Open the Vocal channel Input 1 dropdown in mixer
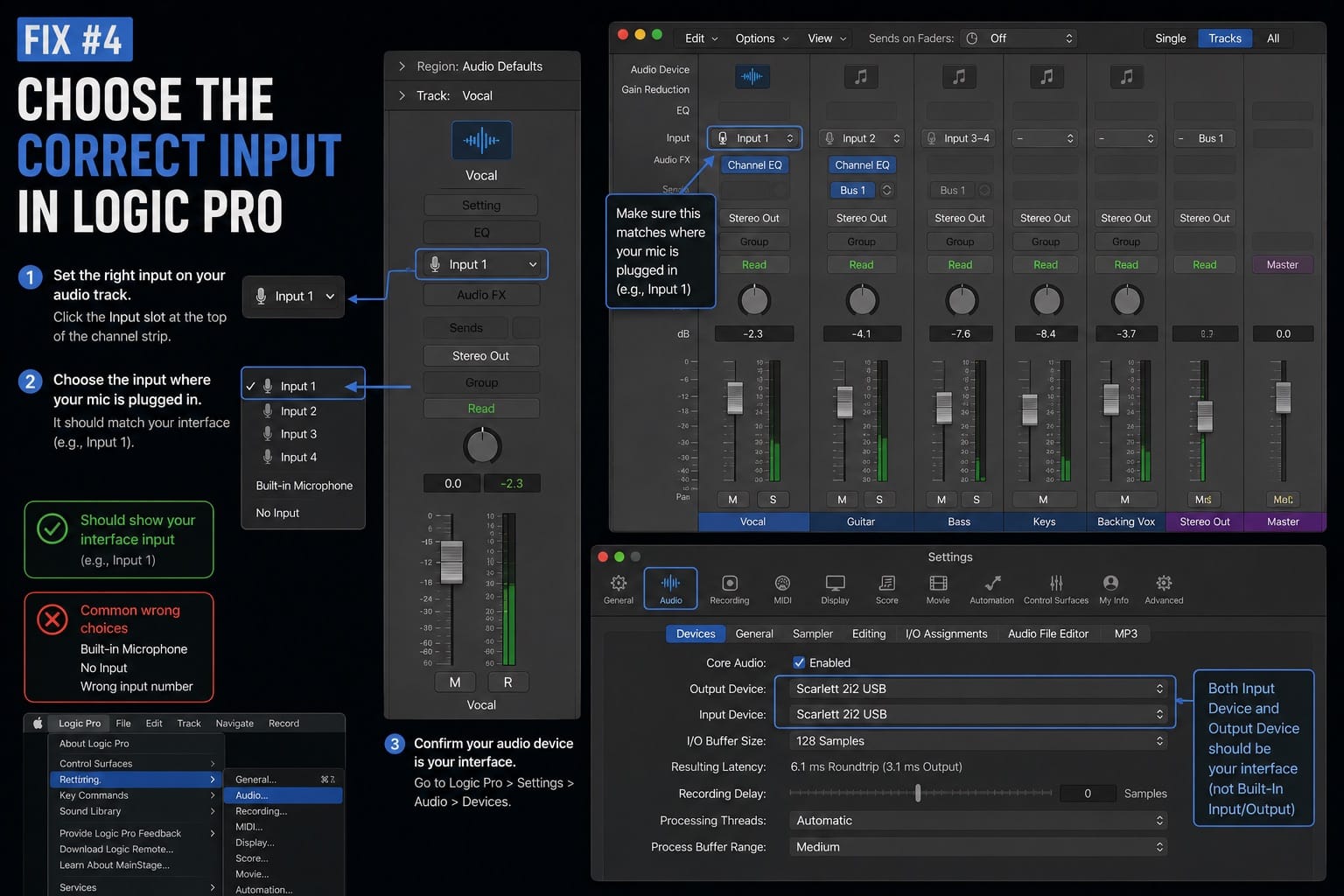1344x896 pixels. 754,138
